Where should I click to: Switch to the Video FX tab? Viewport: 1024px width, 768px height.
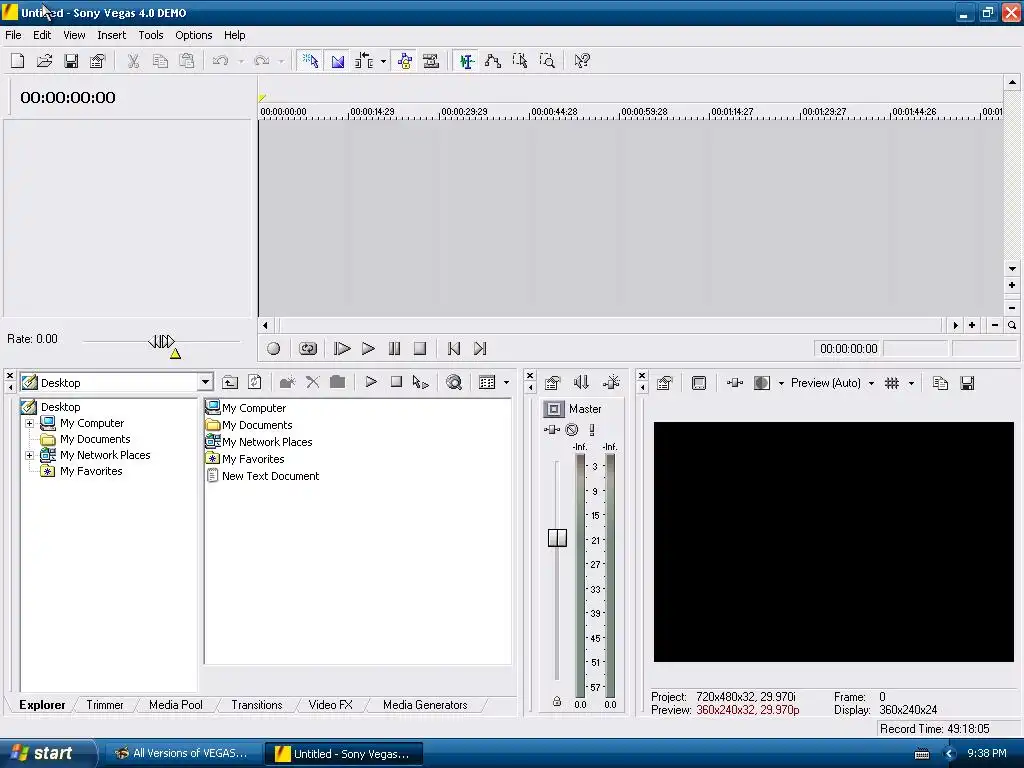330,705
